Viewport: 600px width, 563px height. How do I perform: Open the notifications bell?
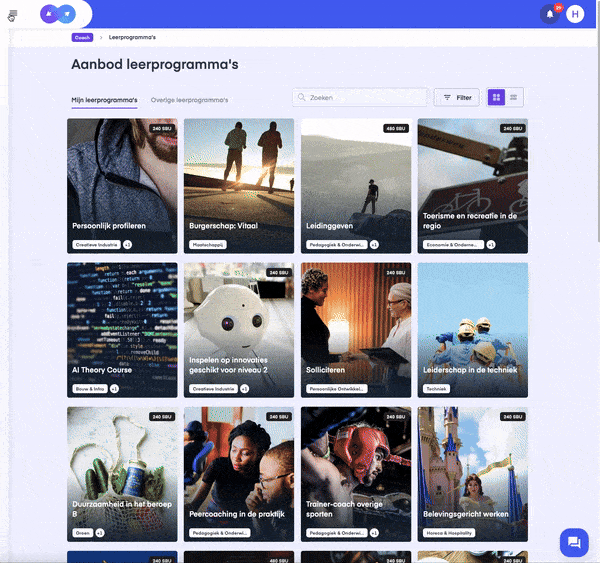(x=550, y=14)
